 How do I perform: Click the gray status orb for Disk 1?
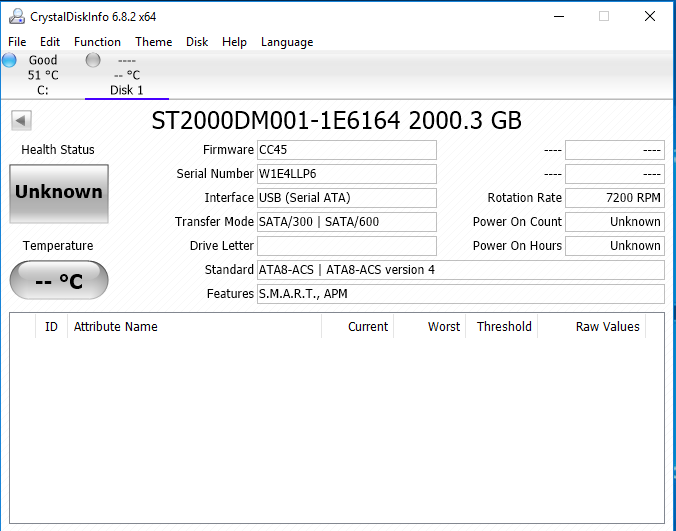(x=93, y=60)
